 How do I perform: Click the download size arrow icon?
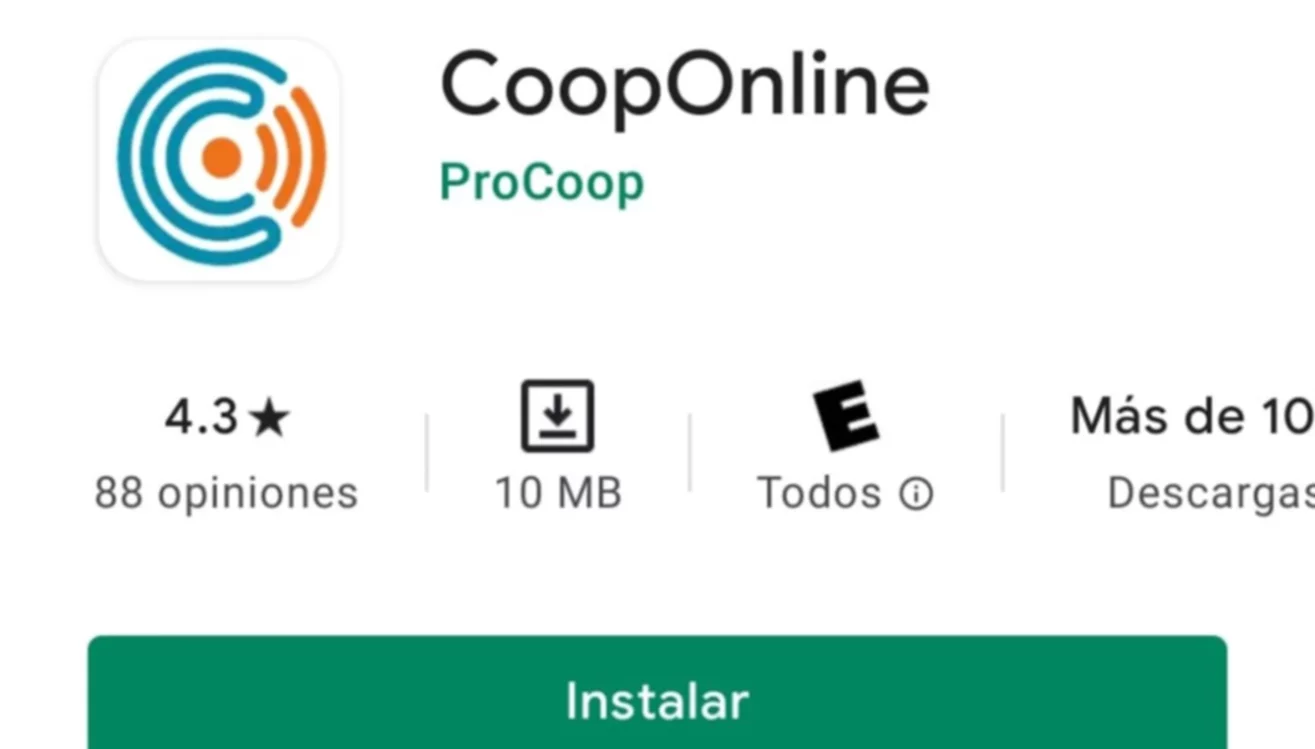(558, 416)
